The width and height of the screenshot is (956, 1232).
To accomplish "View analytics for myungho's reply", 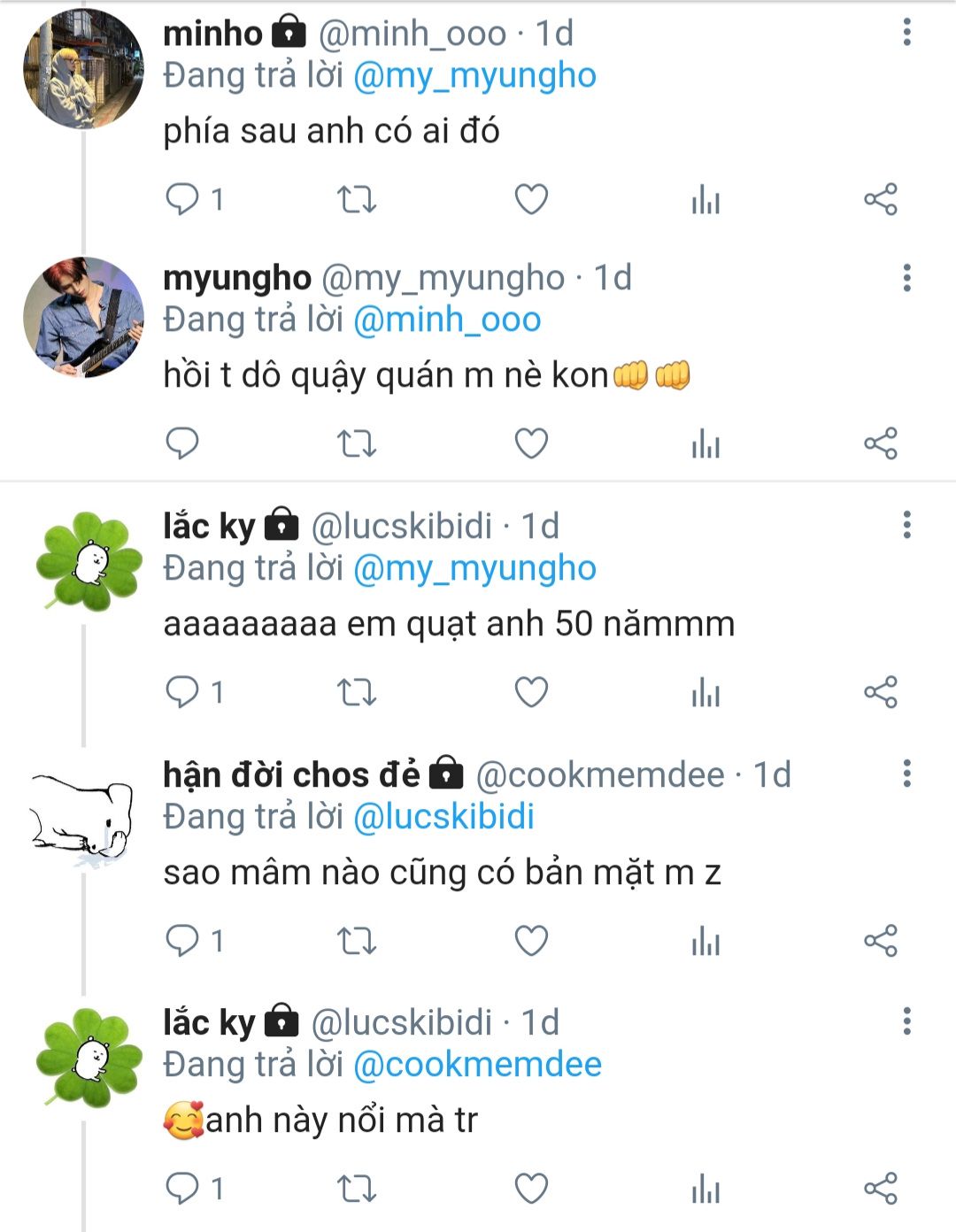I will (705, 443).
